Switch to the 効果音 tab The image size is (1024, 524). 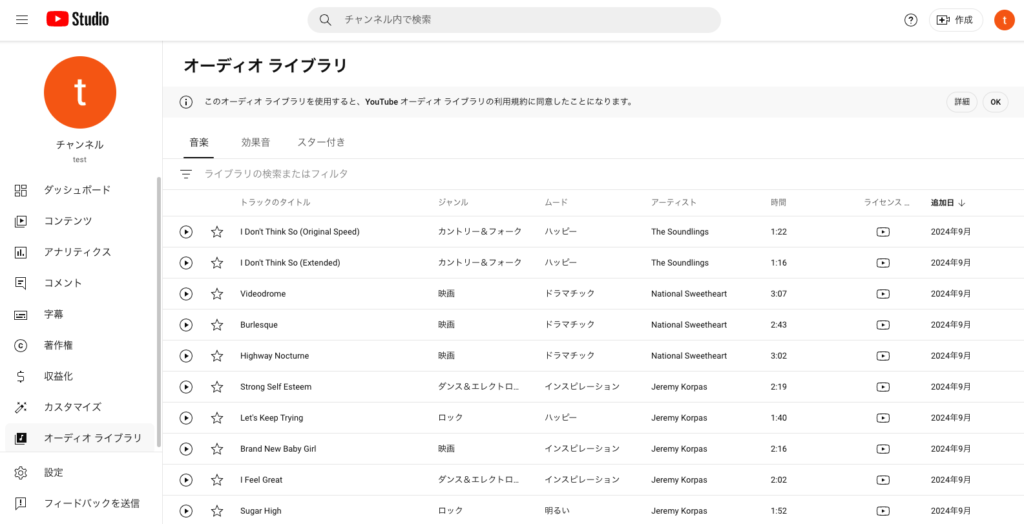click(255, 142)
